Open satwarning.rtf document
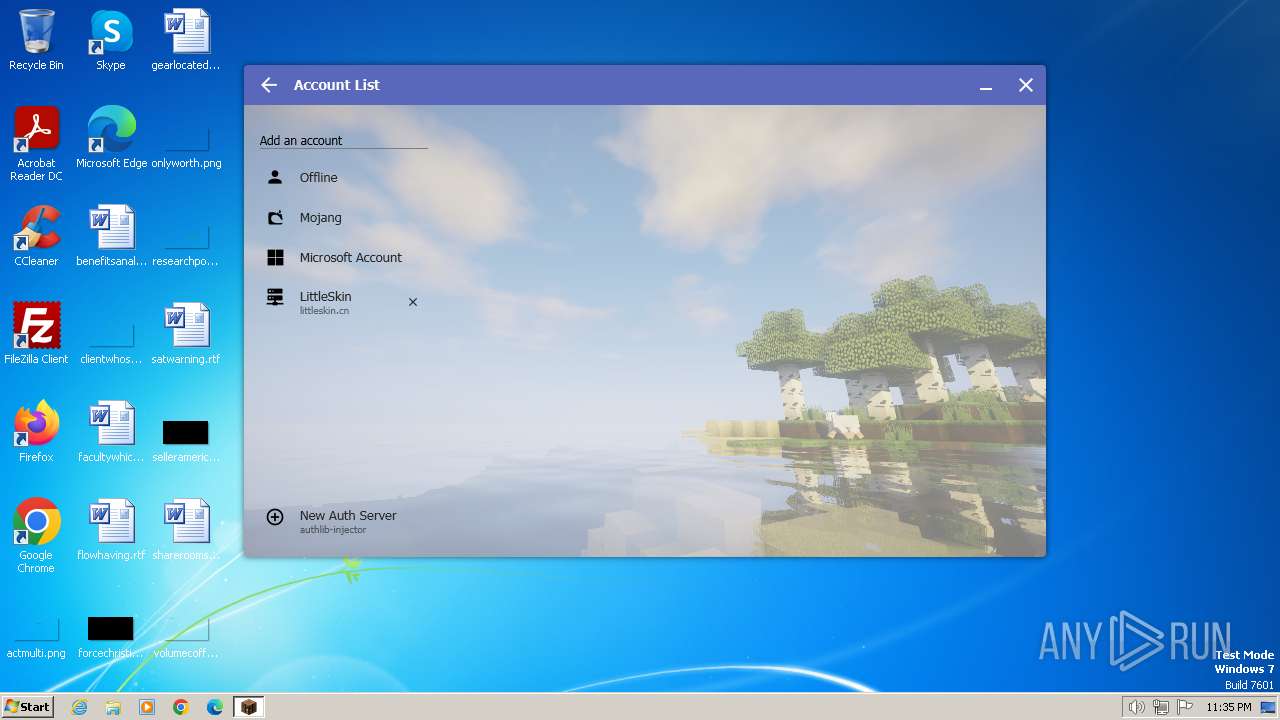This screenshot has width=1280, height=720. 186,334
